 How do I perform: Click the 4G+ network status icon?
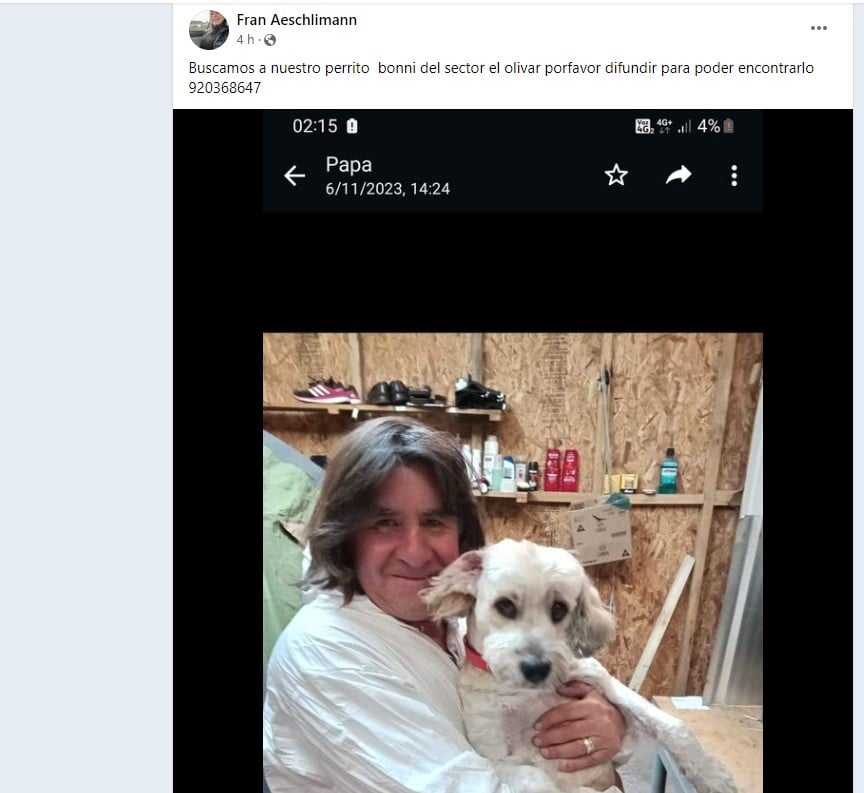coord(665,126)
